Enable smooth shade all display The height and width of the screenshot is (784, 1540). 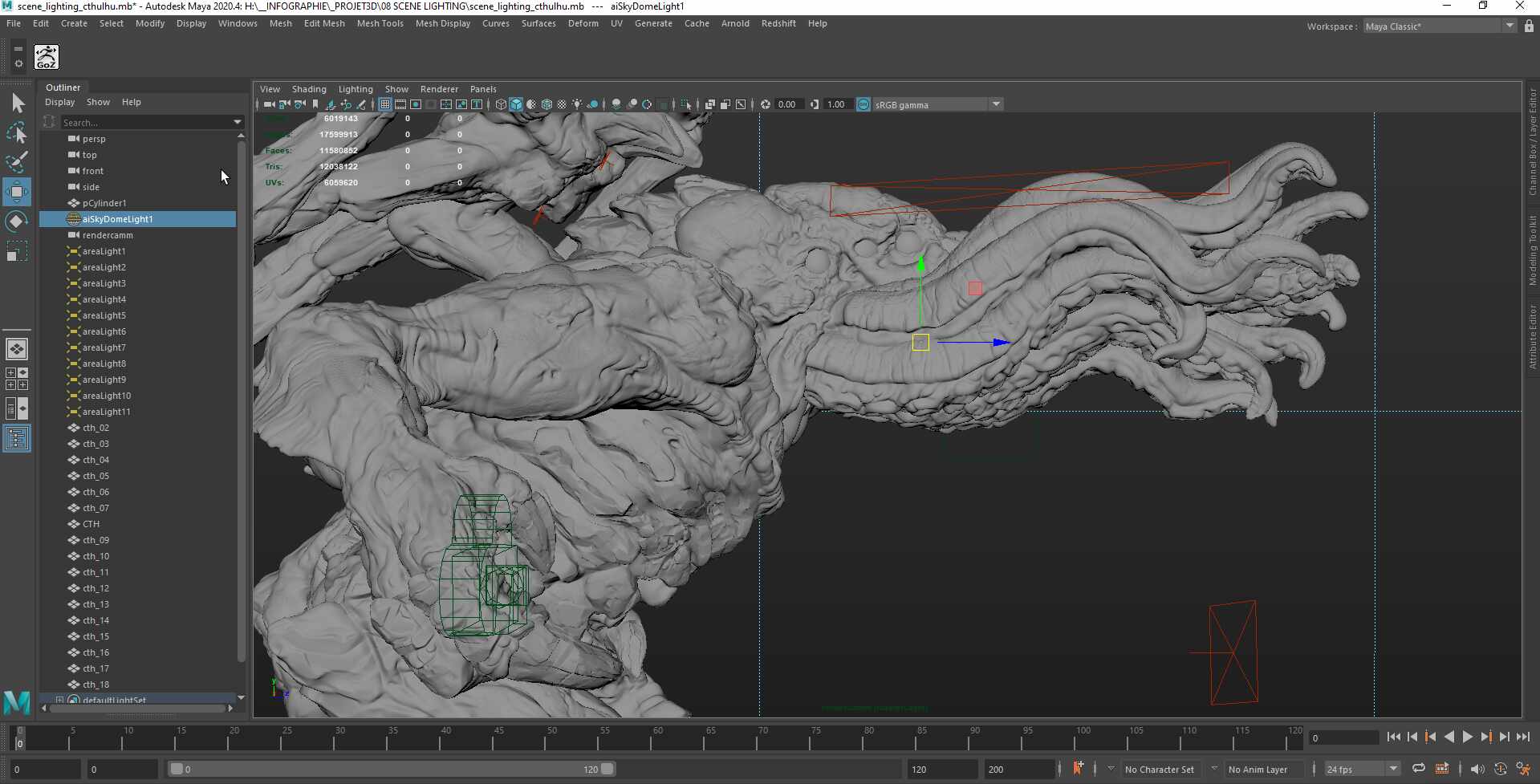pyautogui.click(x=516, y=104)
